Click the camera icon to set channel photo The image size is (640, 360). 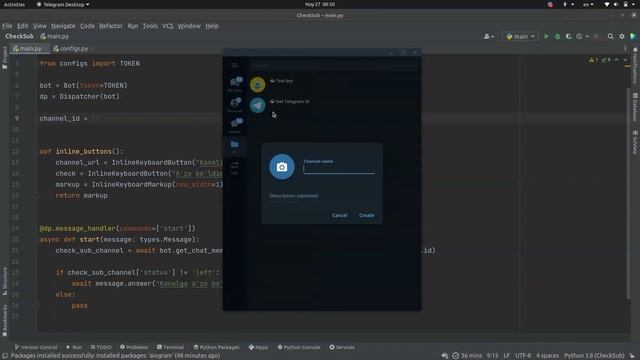click(x=282, y=167)
